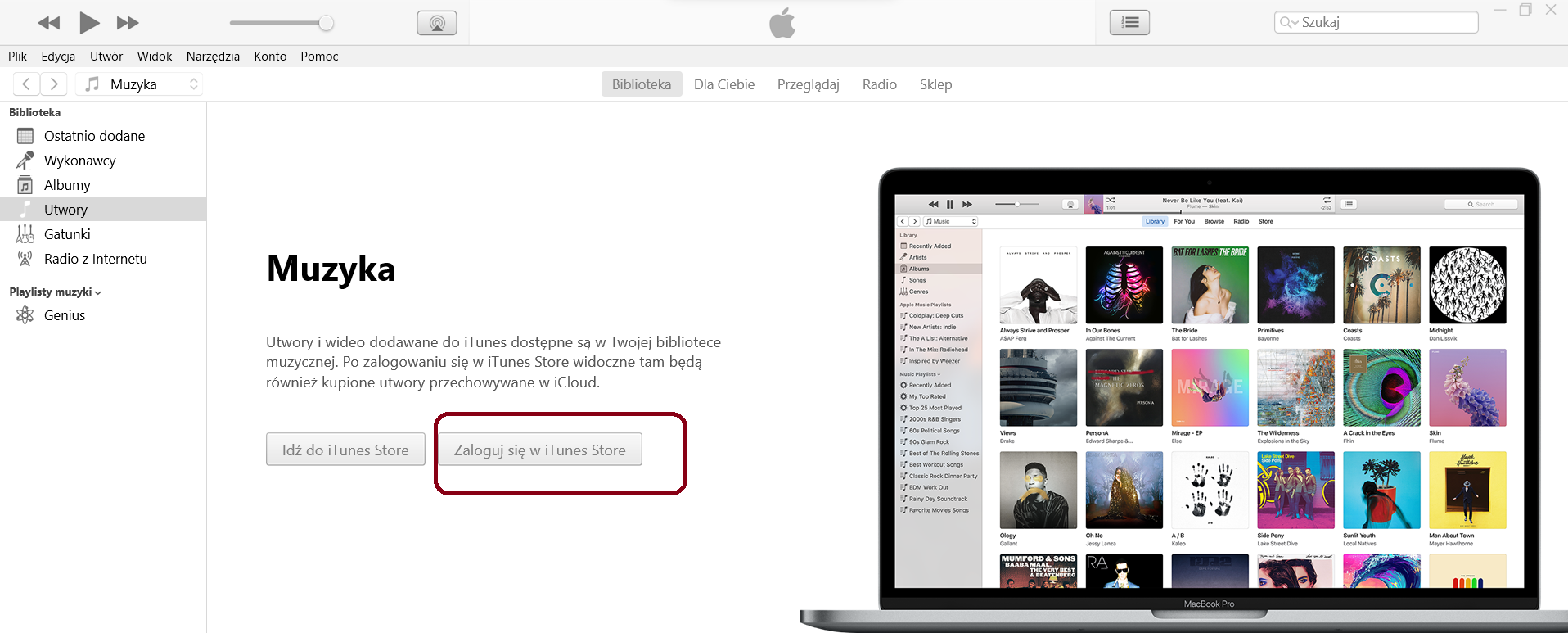Image resolution: width=1568 pixels, height=633 pixels.
Task: Open the Konto menu
Action: [x=270, y=56]
